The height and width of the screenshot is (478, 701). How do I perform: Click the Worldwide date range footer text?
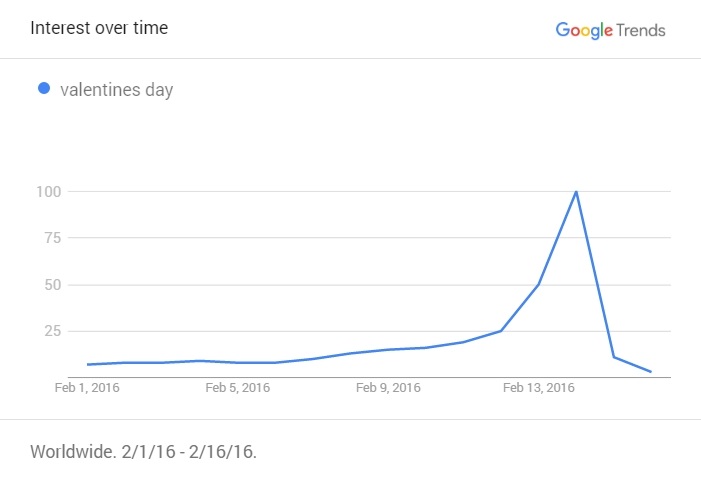point(144,452)
